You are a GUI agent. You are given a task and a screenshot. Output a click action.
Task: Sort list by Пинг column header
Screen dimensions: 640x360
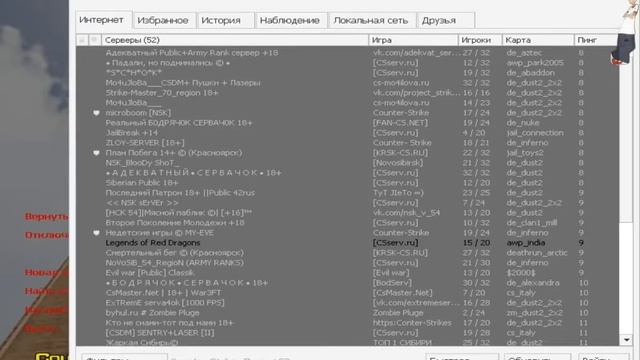pos(597,40)
